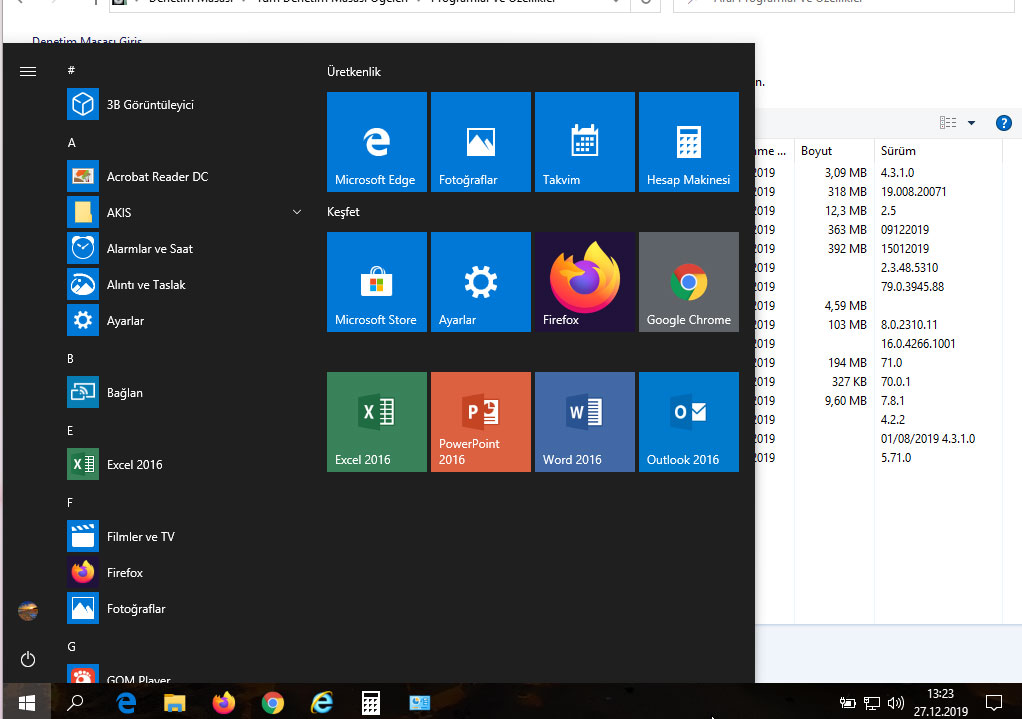Jump to letter A section header

(x=72, y=143)
